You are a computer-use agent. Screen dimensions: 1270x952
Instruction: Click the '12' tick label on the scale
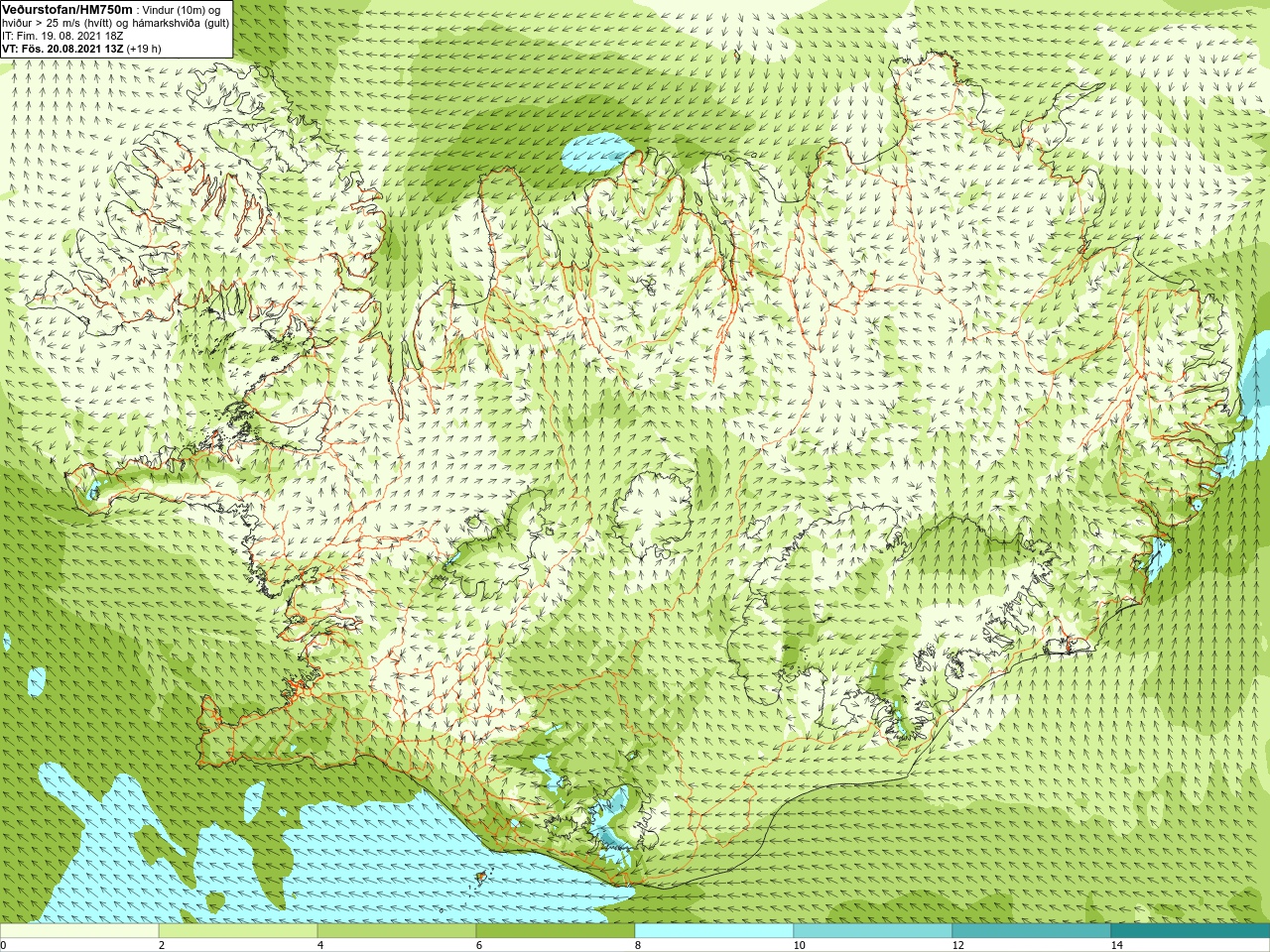point(957,945)
